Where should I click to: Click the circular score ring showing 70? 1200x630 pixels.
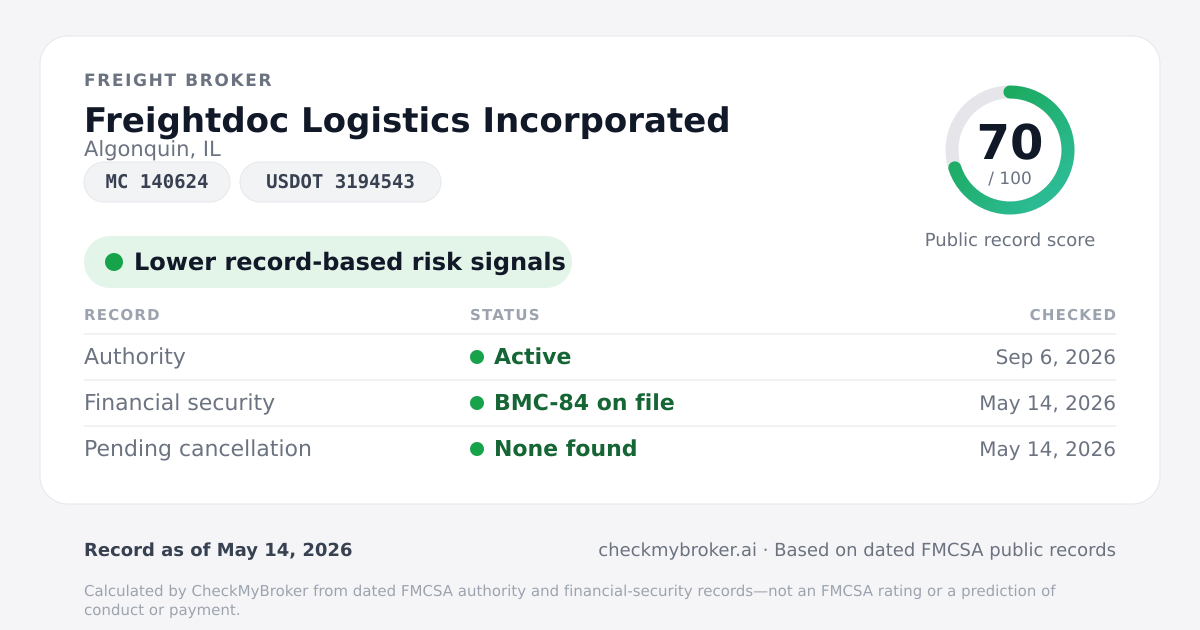(x=1010, y=150)
